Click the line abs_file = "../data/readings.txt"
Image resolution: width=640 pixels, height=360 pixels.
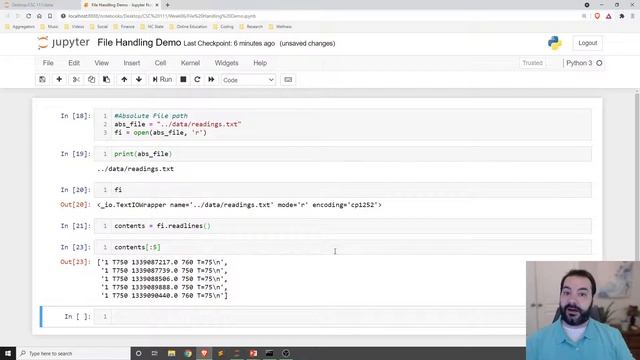coord(178,124)
